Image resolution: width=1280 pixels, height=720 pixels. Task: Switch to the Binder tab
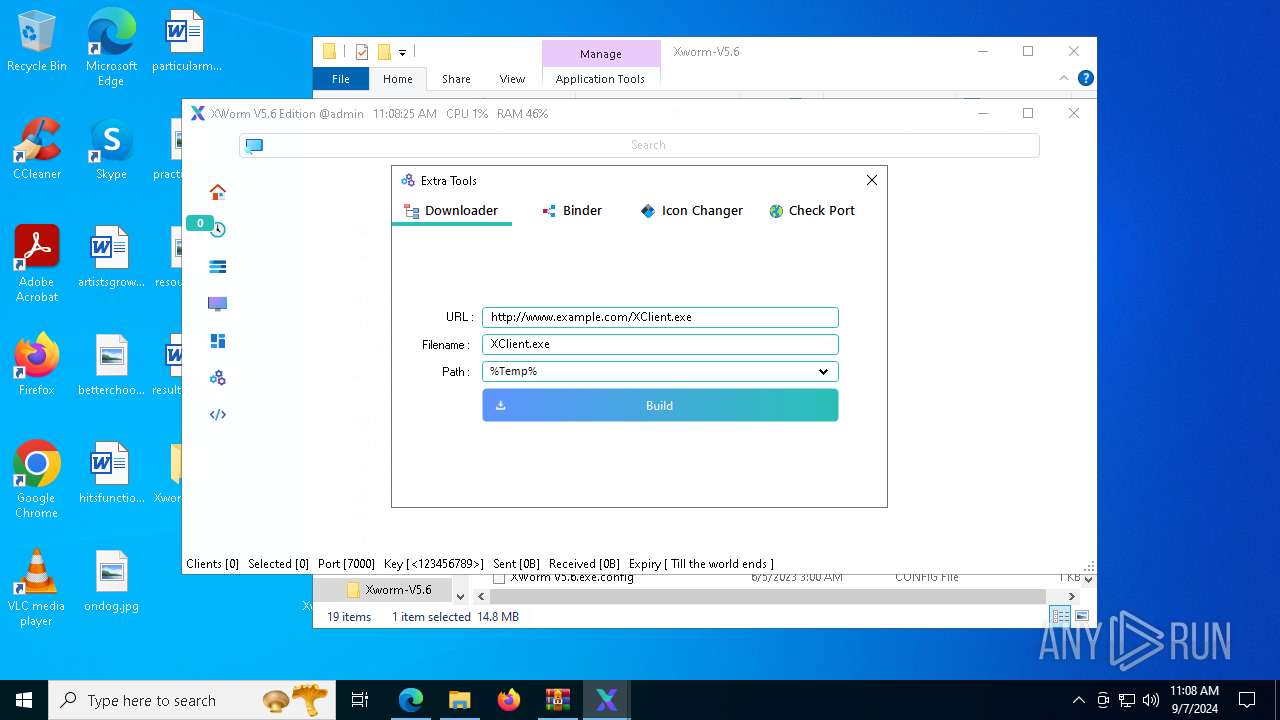572,211
